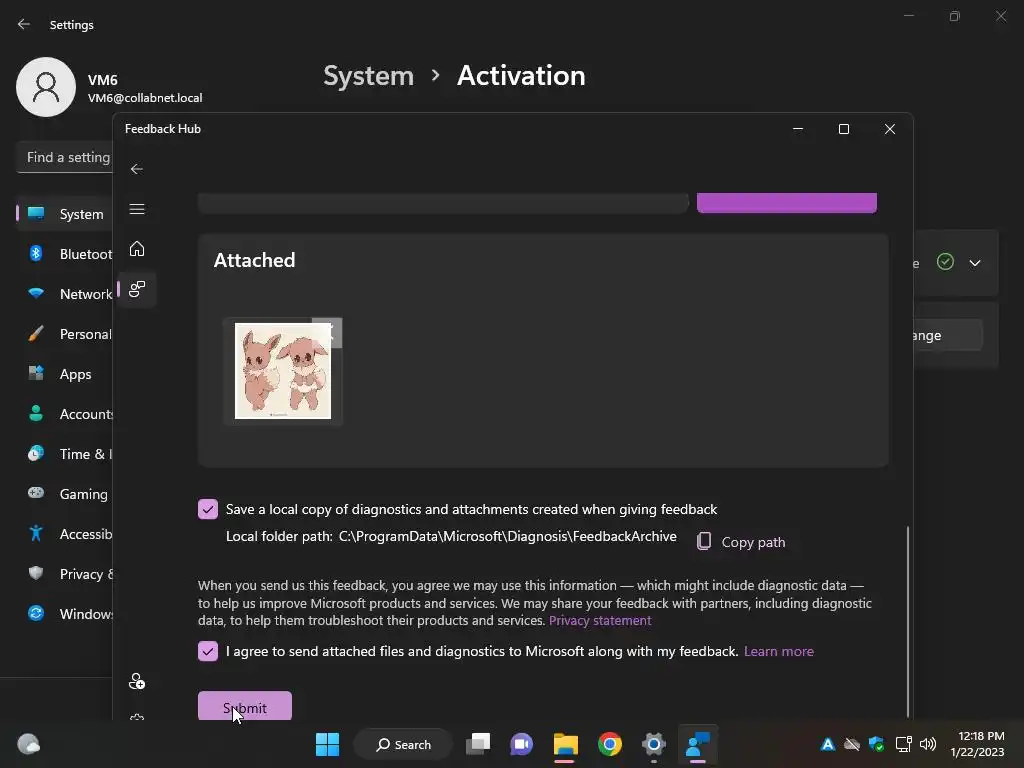The width and height of the screenshot is (1024, 768).
Task: Close the Feedback Hub window
Action: click(889, 129)
